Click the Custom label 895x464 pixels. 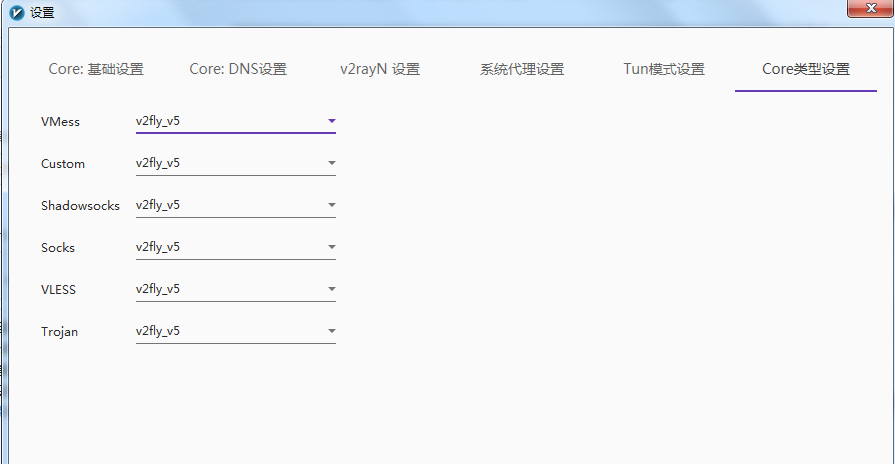pyautogui.click(x=63, y=164)
